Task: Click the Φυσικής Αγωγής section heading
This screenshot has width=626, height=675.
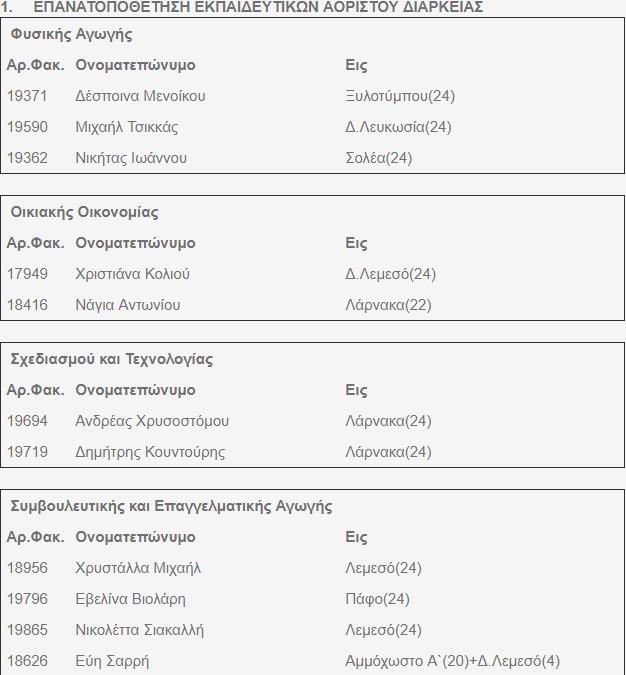Action: [x=71, y=35]
